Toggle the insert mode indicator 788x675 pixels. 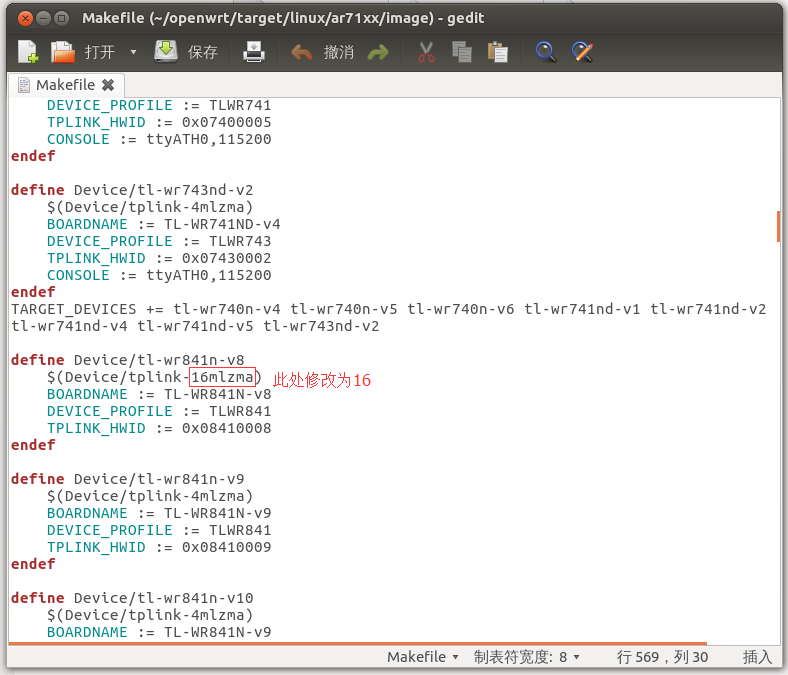click(x=757, y=657)
